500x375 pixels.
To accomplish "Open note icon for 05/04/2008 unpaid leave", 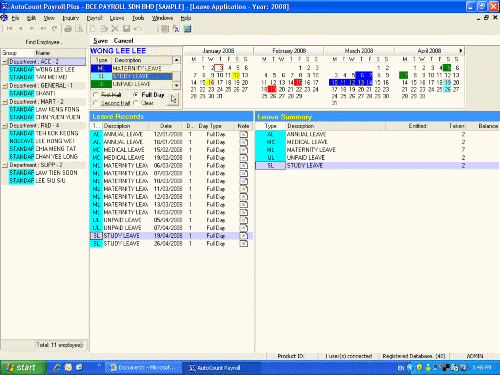I will click(x=244, y=220).
